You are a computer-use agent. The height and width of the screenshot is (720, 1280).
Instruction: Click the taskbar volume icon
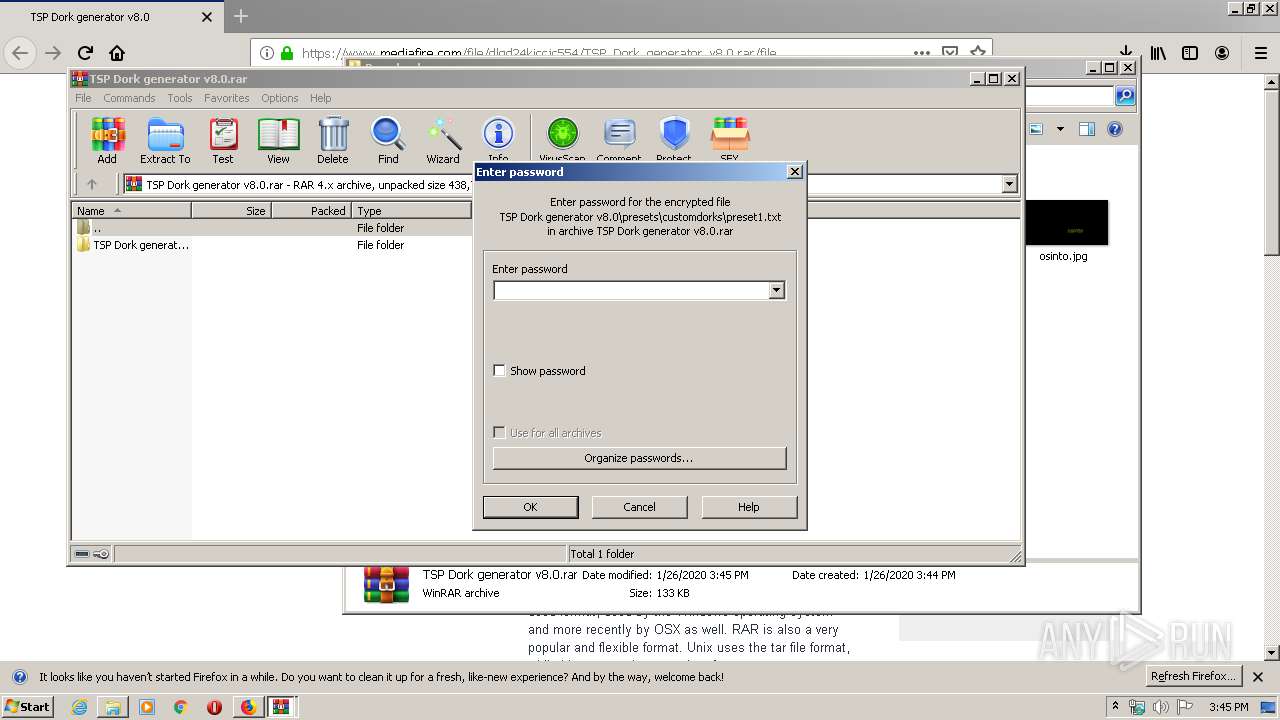tap(1161, 707)
